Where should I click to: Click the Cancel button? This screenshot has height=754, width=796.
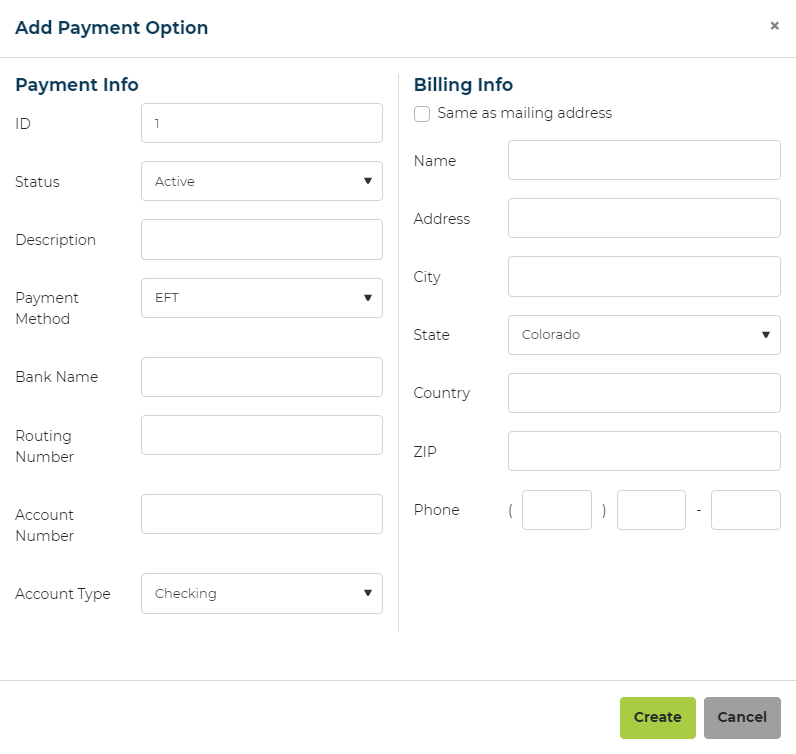click(x=742, y=717)
